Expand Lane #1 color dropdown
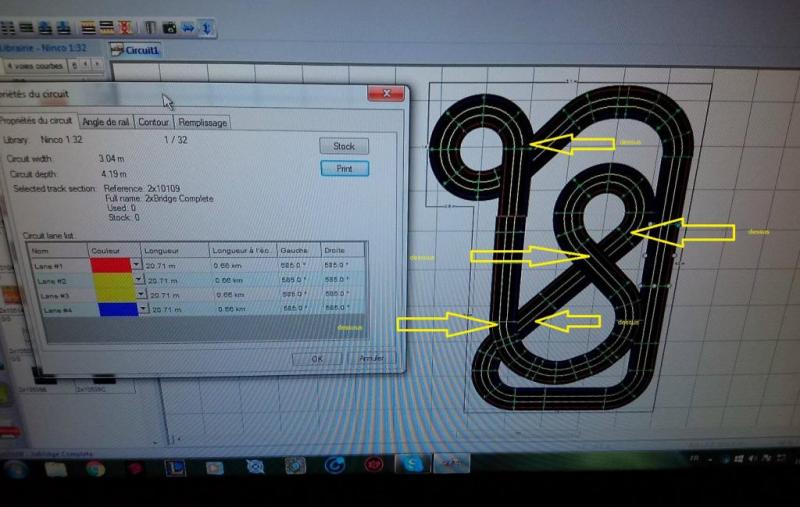 136,265
